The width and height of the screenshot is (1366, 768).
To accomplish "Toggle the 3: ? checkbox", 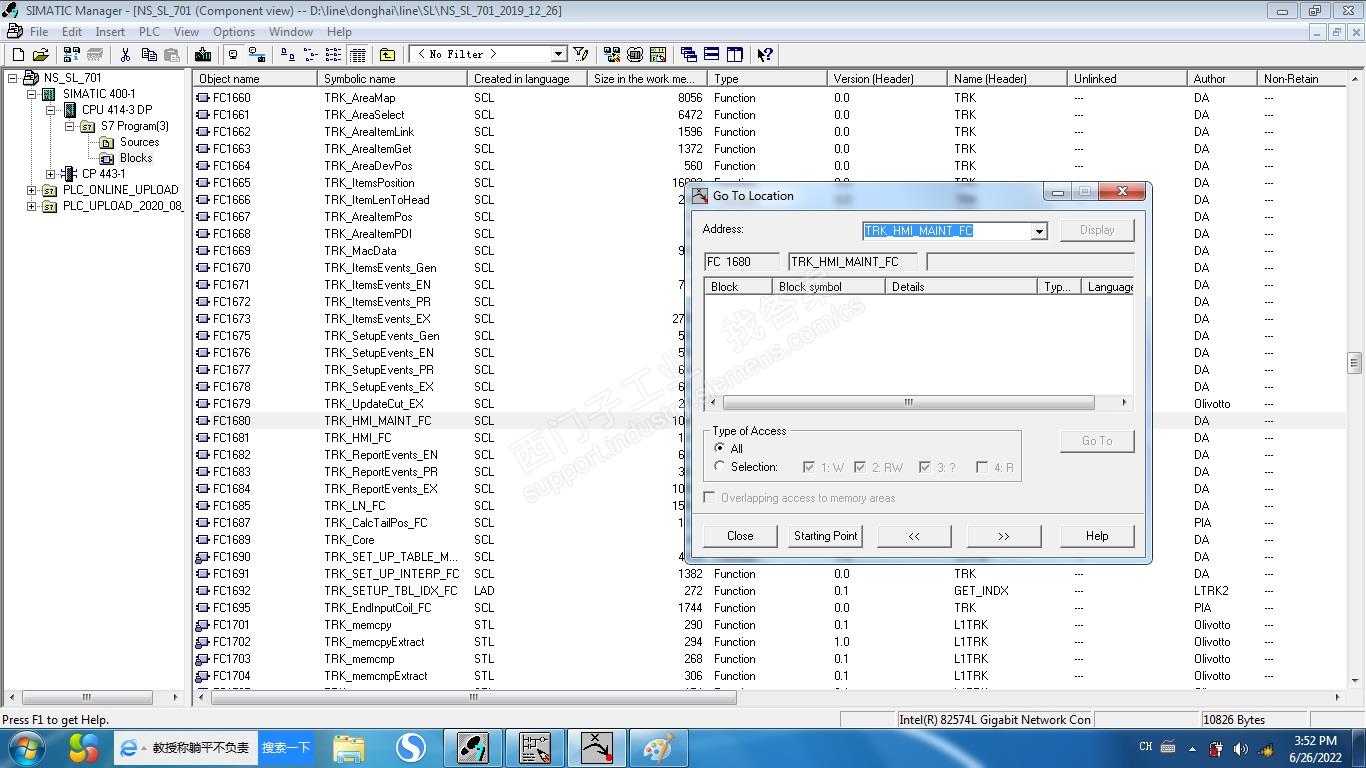I will coord(925,467).
